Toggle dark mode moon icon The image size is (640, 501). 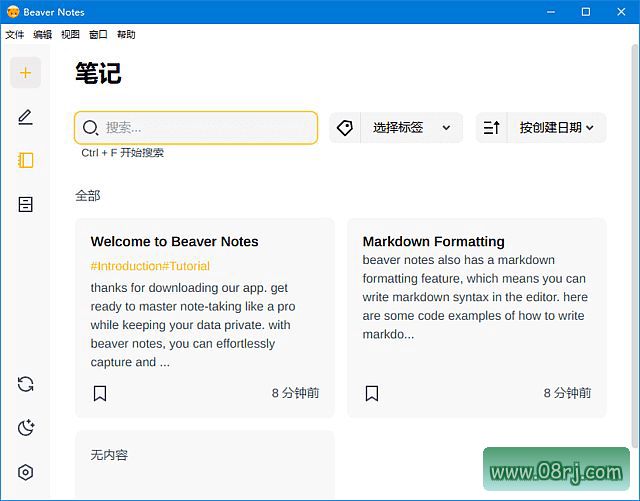pos(26,428)
